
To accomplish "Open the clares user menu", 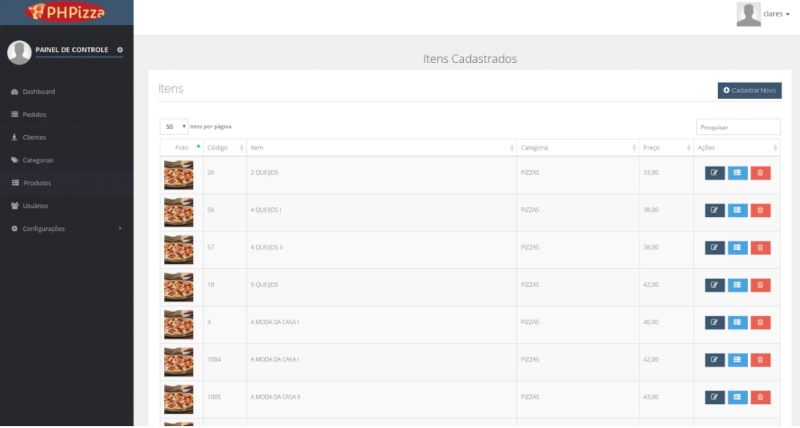I will [x=764, y=14].
